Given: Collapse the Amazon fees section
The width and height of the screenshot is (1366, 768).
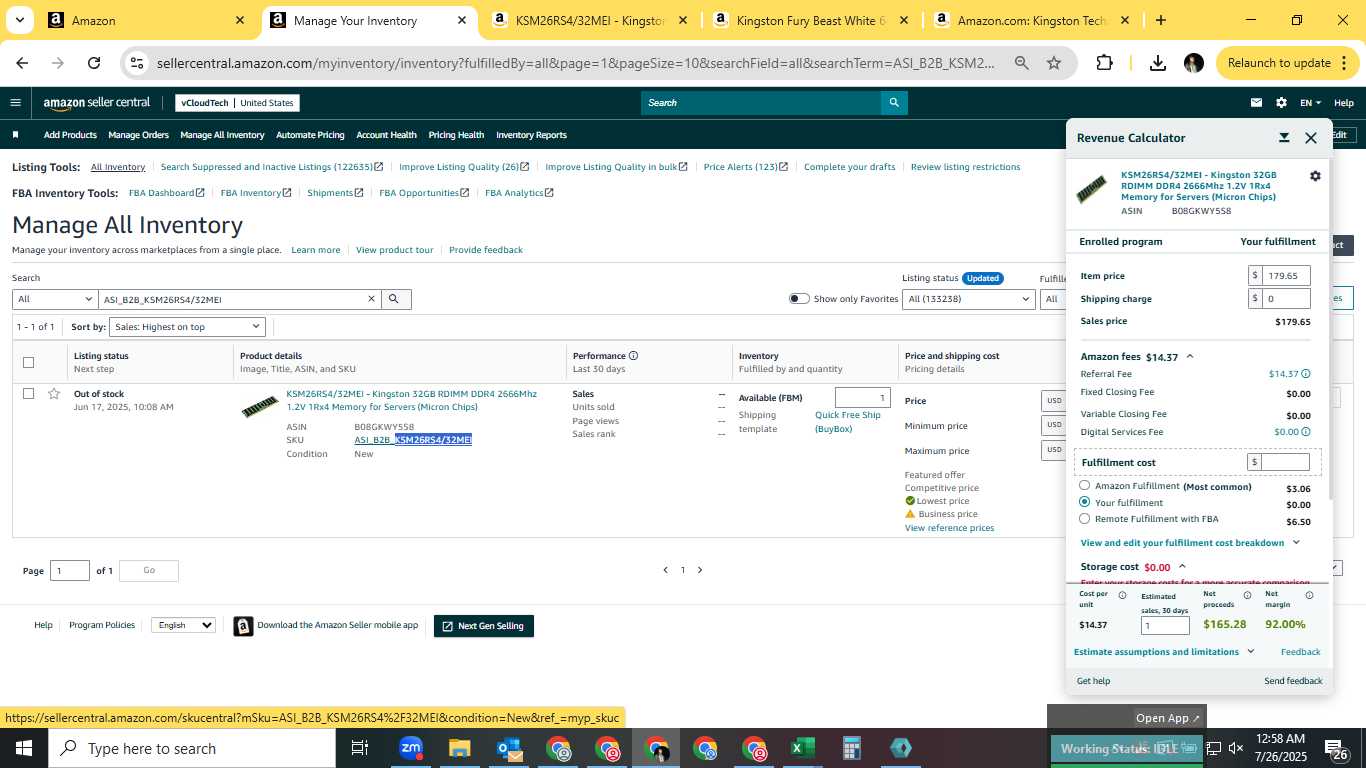Looking at the screenshot, I should pos(1189,356).
